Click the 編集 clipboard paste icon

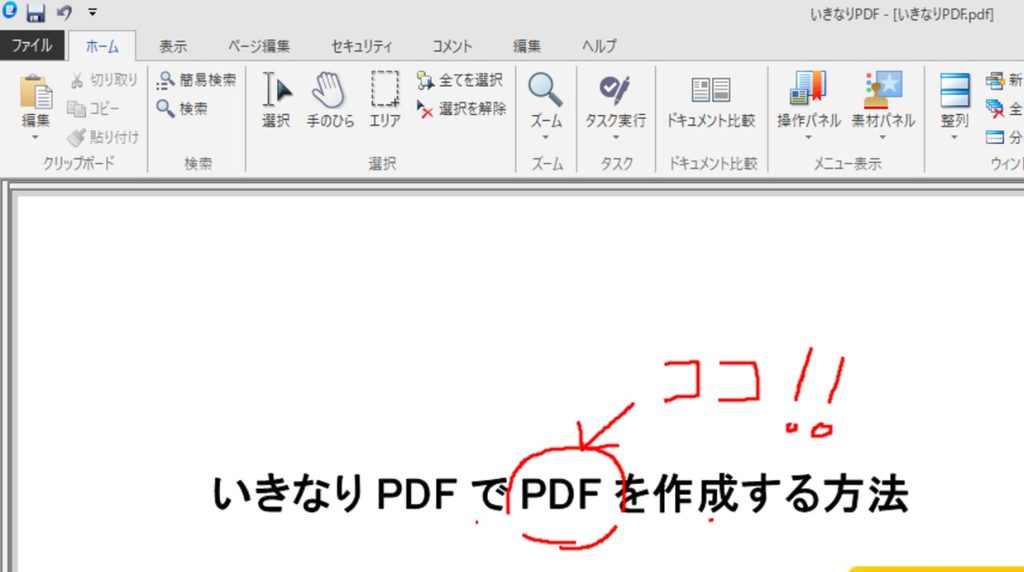click(x=36, y=92)
